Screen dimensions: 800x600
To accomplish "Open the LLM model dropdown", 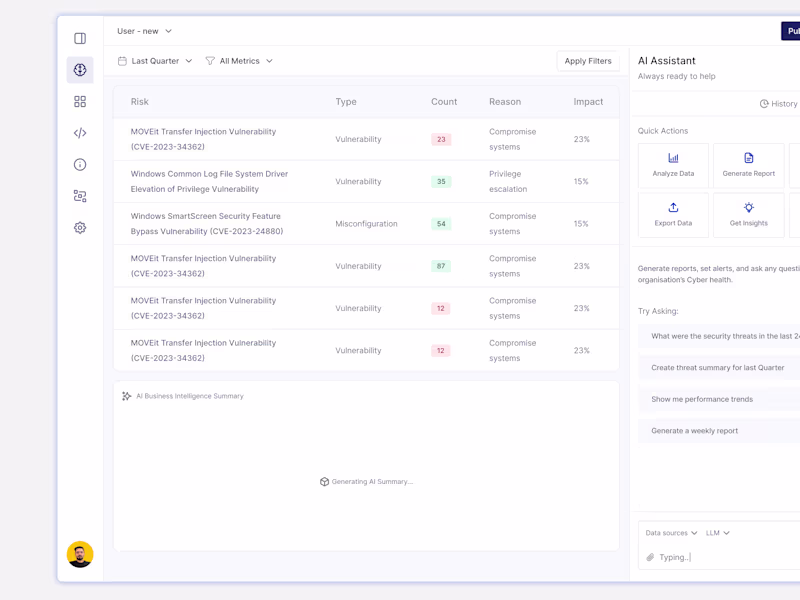I will coord(717,533).
